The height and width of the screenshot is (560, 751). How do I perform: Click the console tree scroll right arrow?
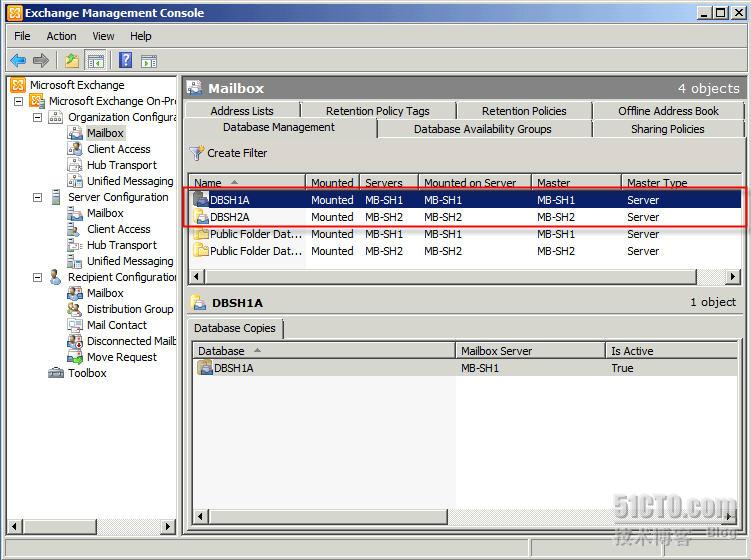click(x=168, y=526)
